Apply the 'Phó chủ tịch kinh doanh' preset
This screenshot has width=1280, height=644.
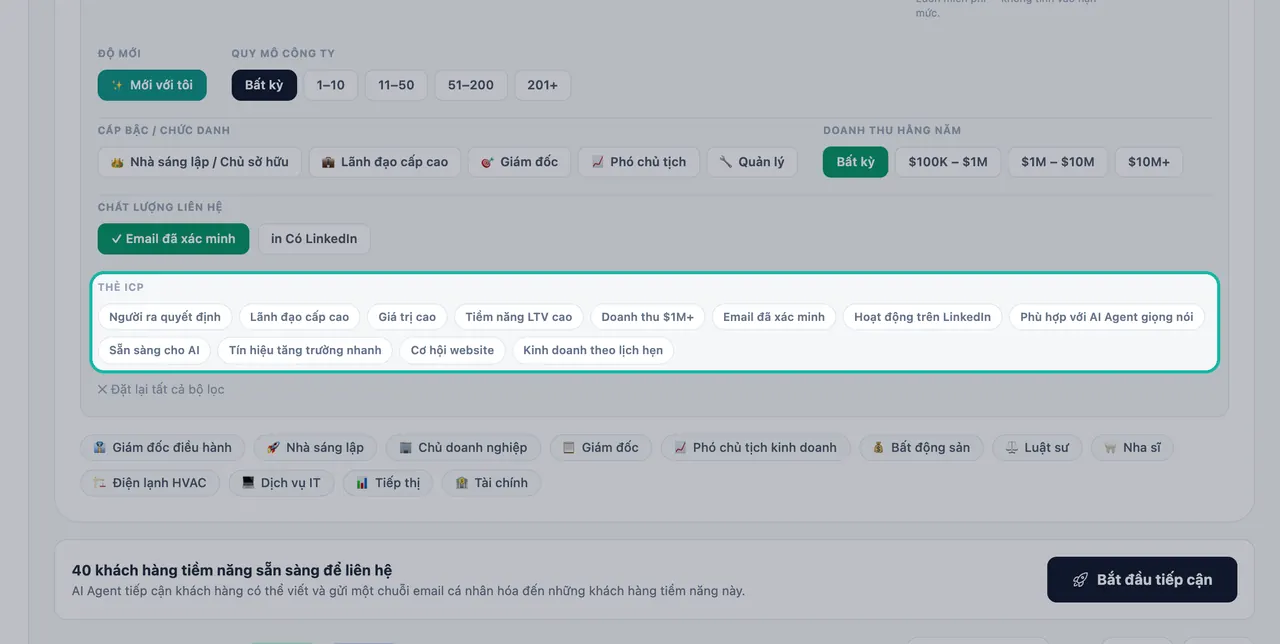click(x=755, y=447)
